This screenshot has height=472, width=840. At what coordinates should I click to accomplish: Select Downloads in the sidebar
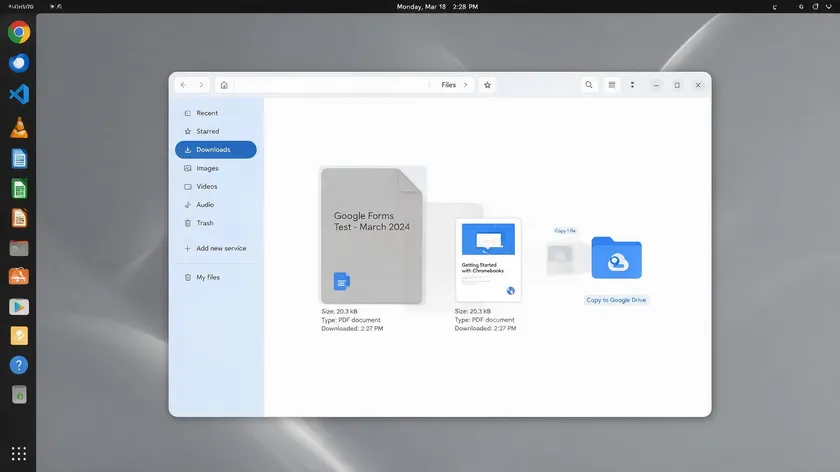pyautogui.click(x=216, y=149)
